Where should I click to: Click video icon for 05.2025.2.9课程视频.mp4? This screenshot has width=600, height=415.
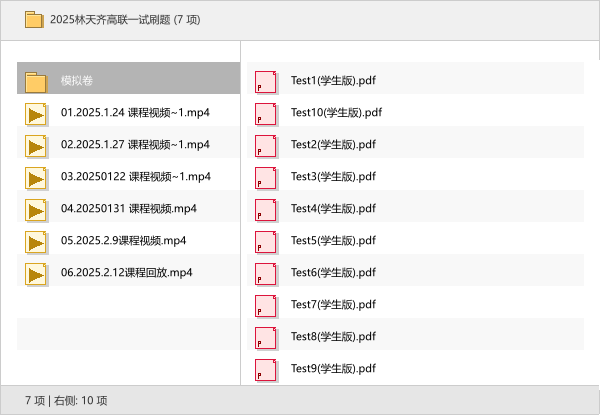[37, 241]
